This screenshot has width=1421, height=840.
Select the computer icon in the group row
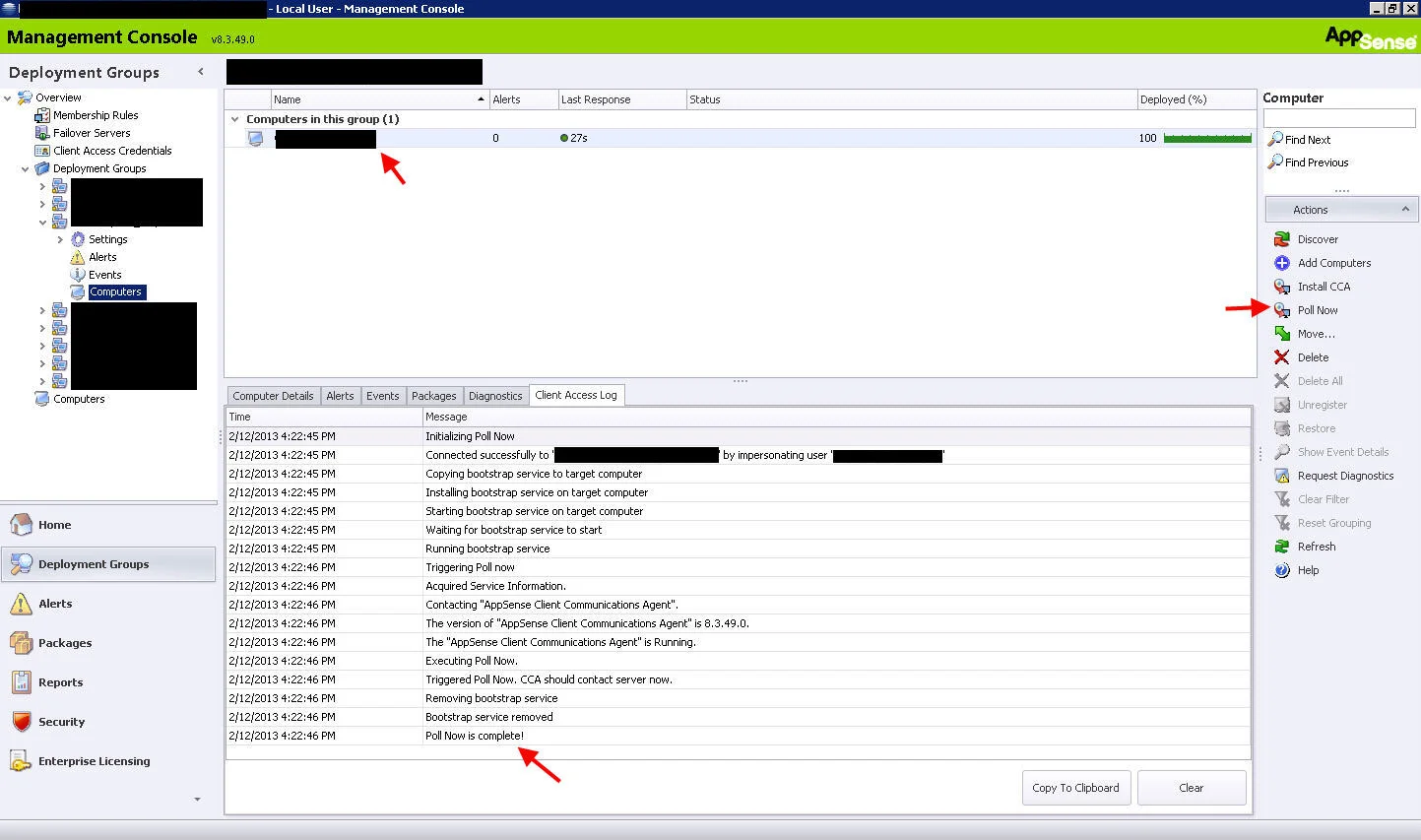pyautogui.click(x=256, y=139)
